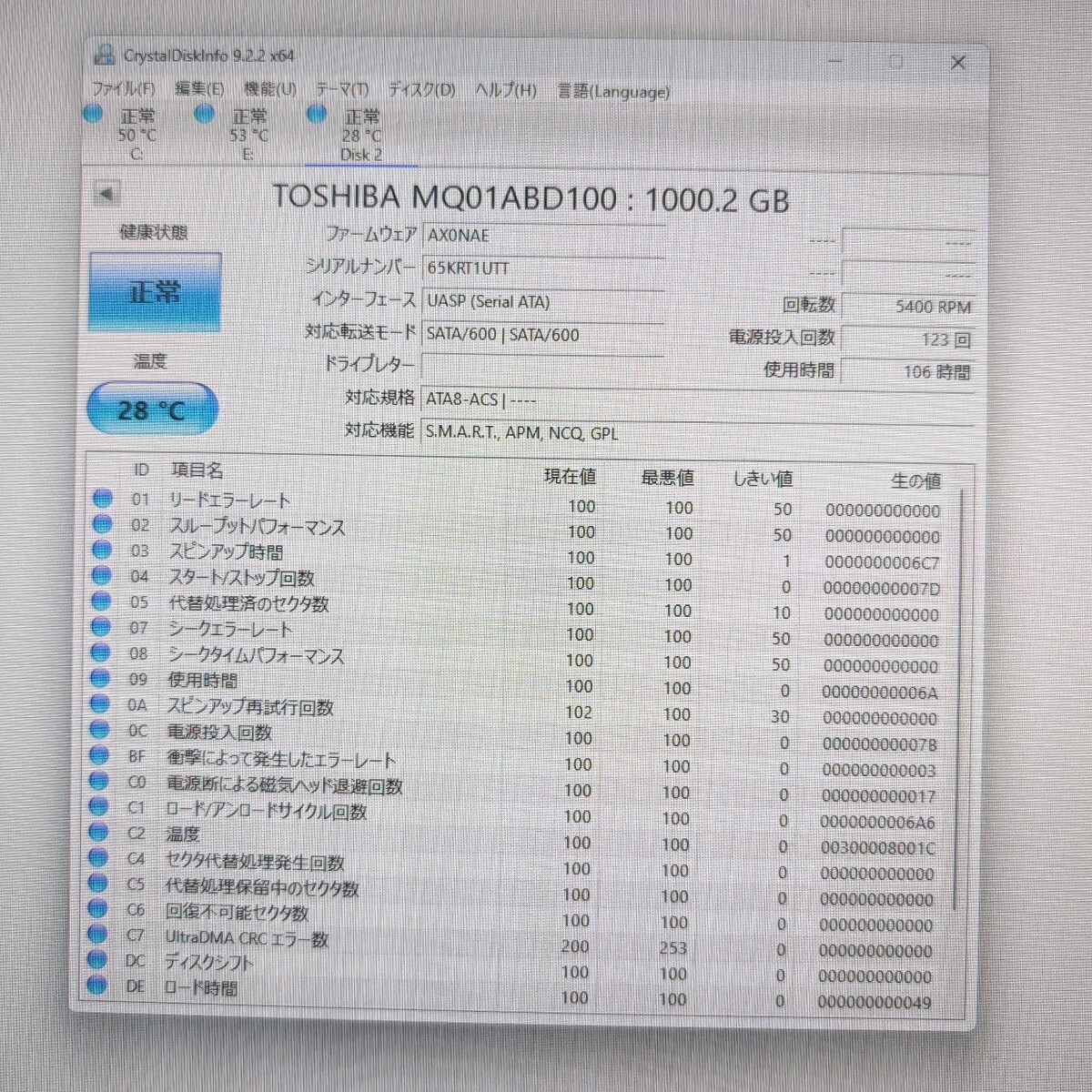1092x1092 pixels.
Task: Click status circle of ID C2 temperature row
Action: coord(98,832)
